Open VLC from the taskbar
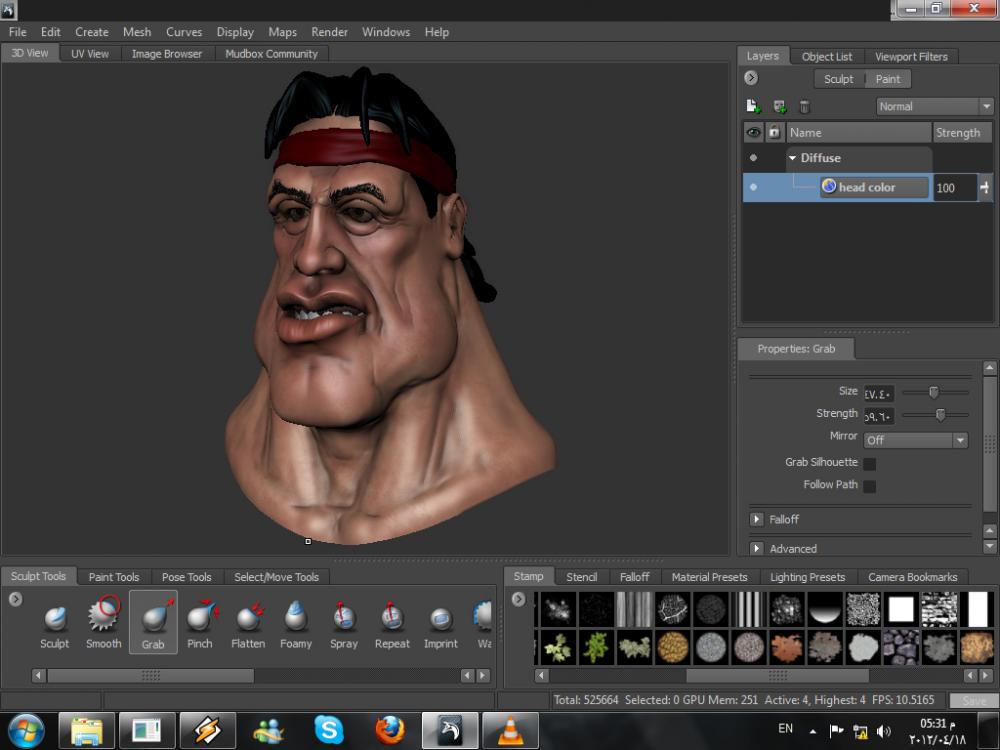Viewport: 1000px width, 750px height. (510, 731)
